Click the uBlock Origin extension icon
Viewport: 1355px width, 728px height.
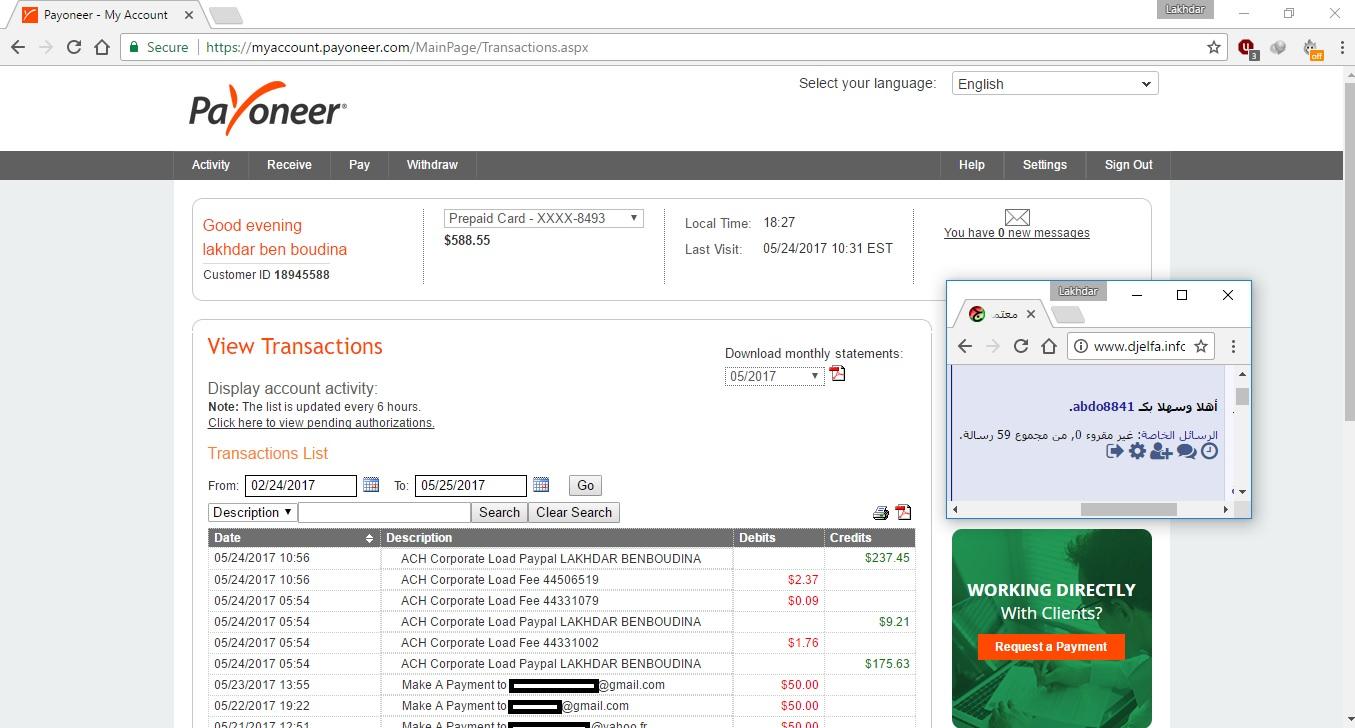1248,47
